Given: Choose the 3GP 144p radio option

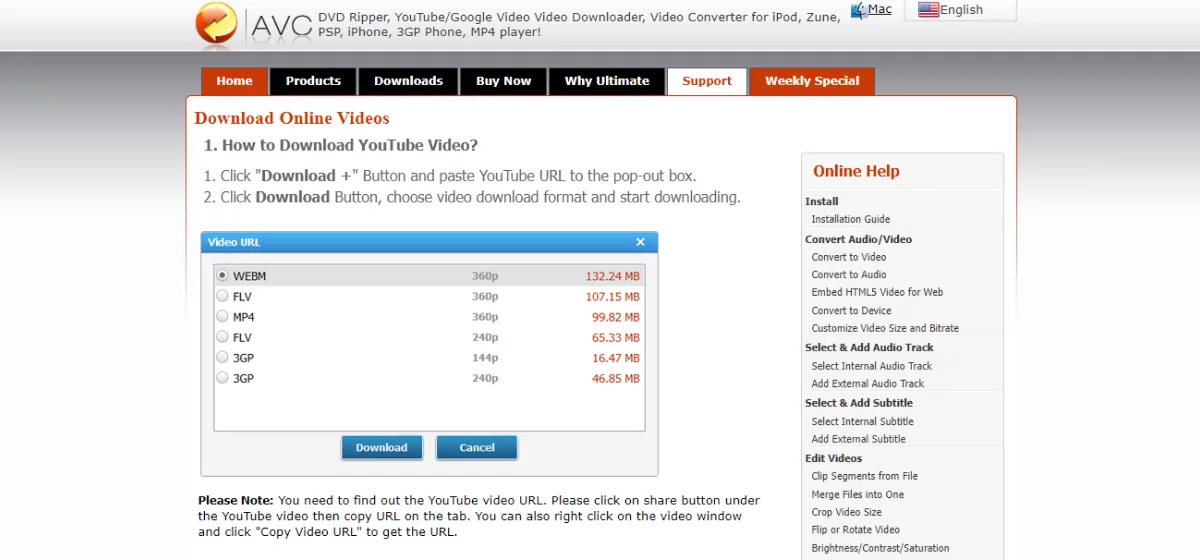Looking at the screenshot, I should [222, 358].
